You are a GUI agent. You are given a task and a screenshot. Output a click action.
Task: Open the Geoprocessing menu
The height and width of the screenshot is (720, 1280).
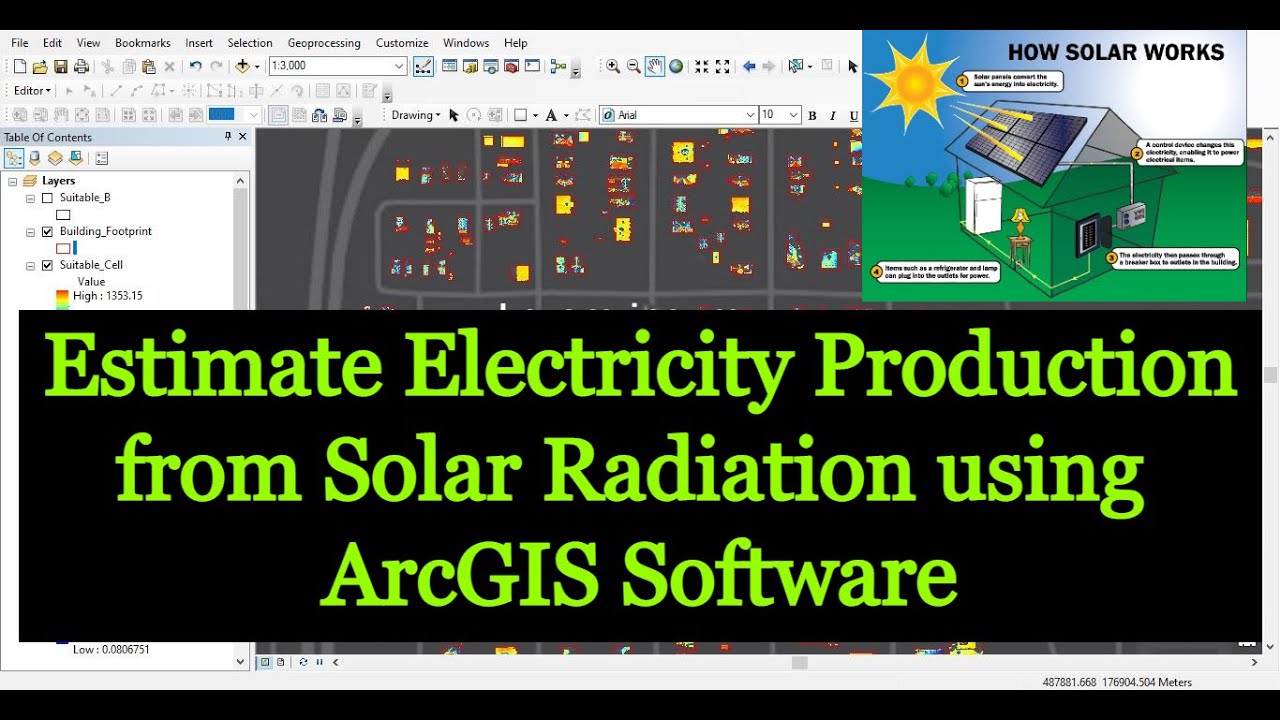pos(324,43)
